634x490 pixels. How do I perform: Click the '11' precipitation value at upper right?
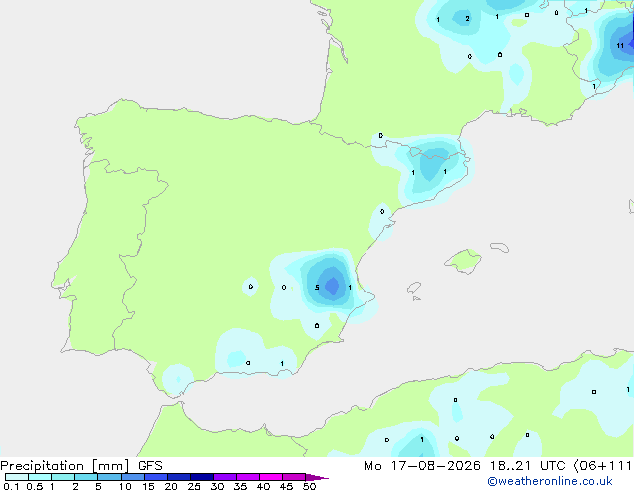point(620,46)
